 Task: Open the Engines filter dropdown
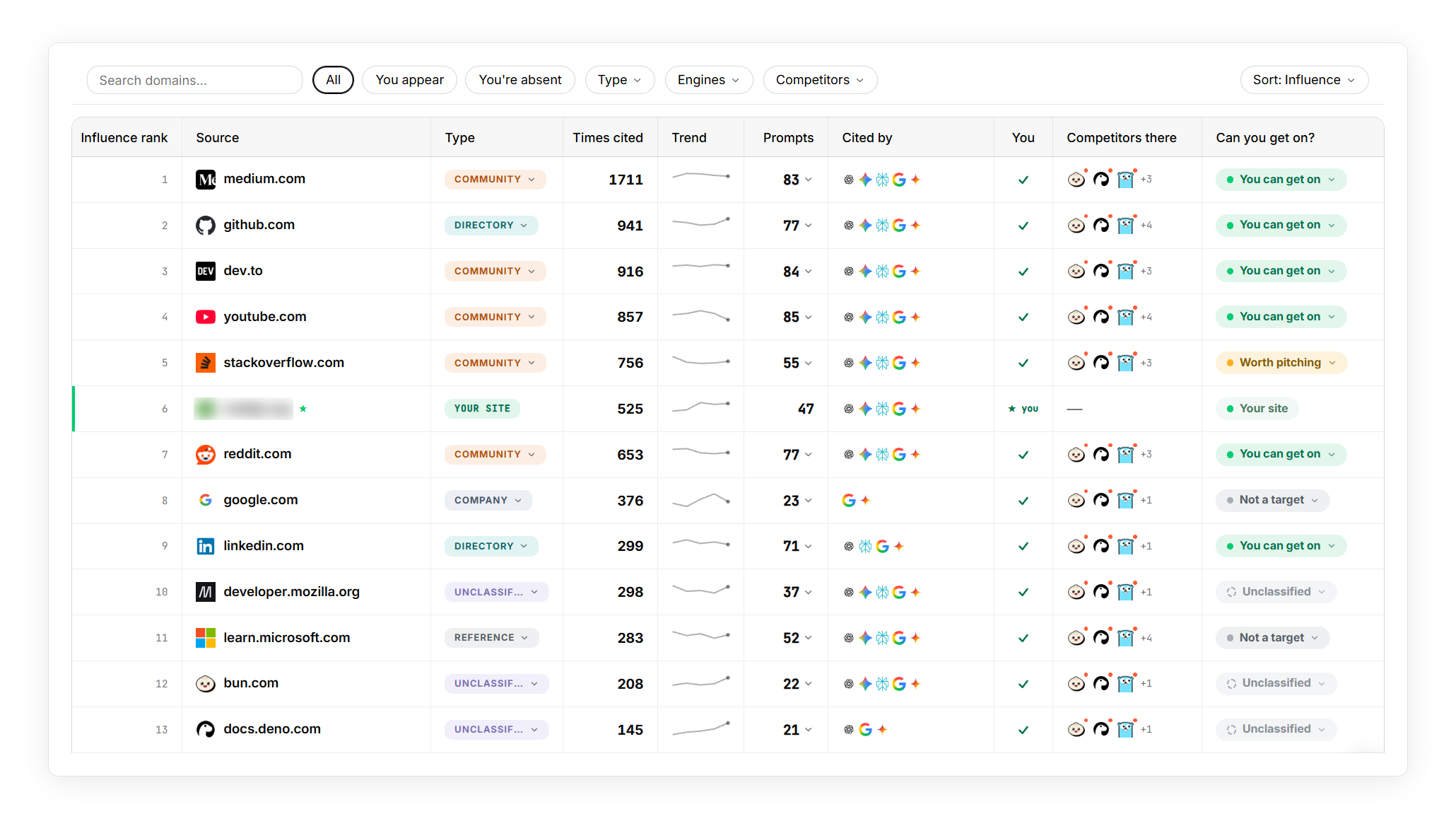point(708,80)
